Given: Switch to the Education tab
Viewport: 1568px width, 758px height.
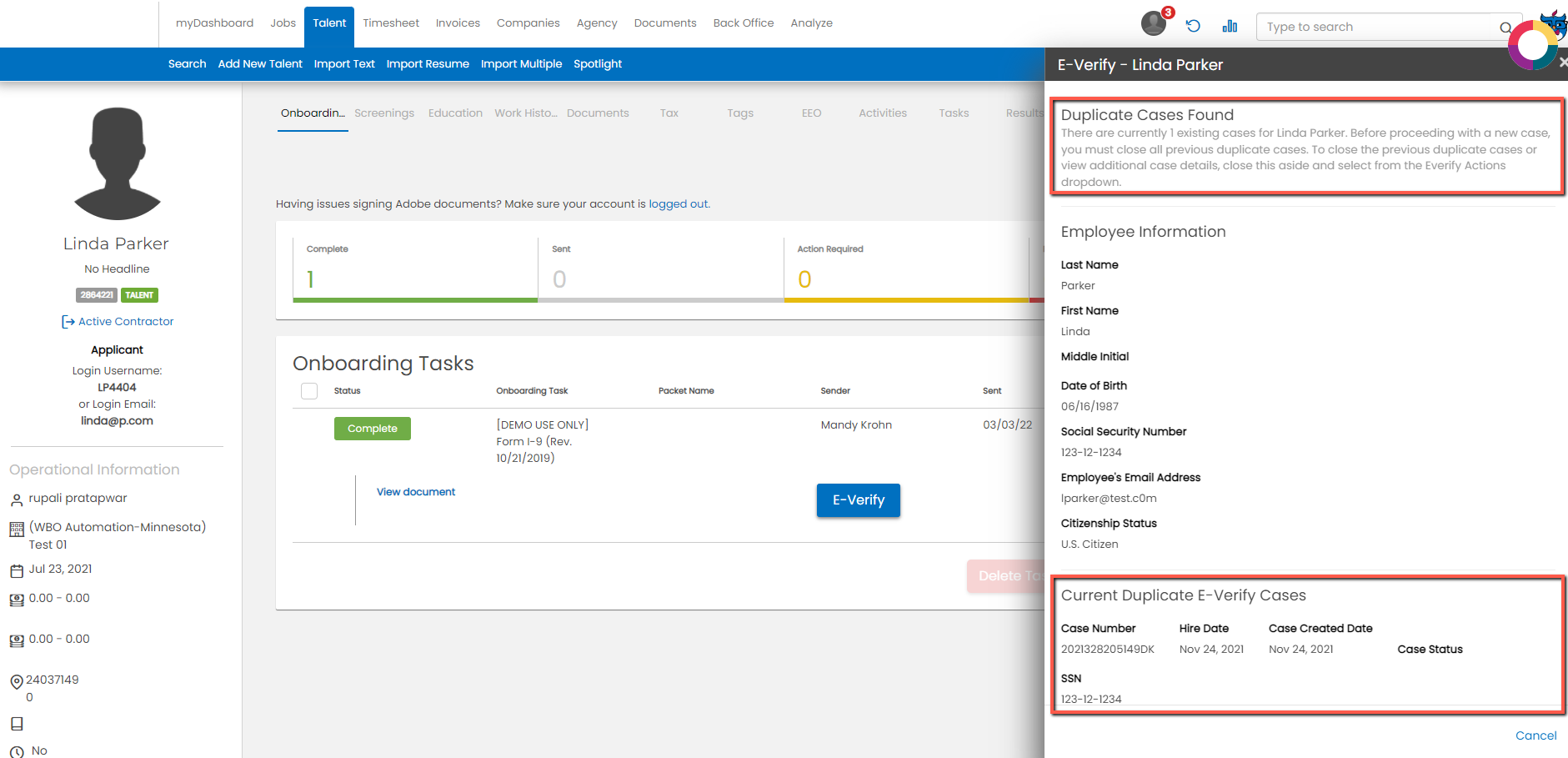Looking at the screenshot, I should [x=455, y=113].
